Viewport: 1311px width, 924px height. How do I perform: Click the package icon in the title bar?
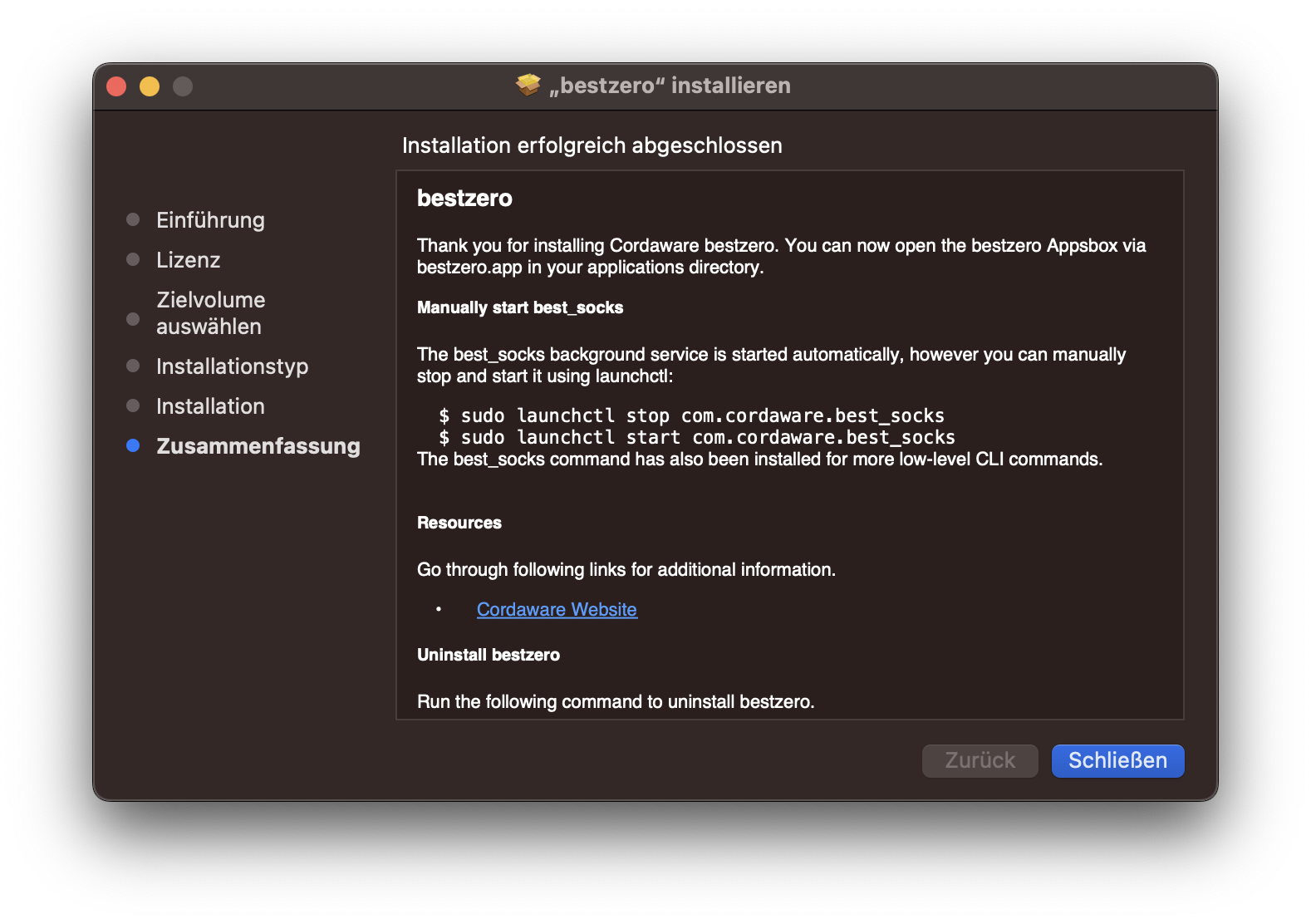[528, 85]
